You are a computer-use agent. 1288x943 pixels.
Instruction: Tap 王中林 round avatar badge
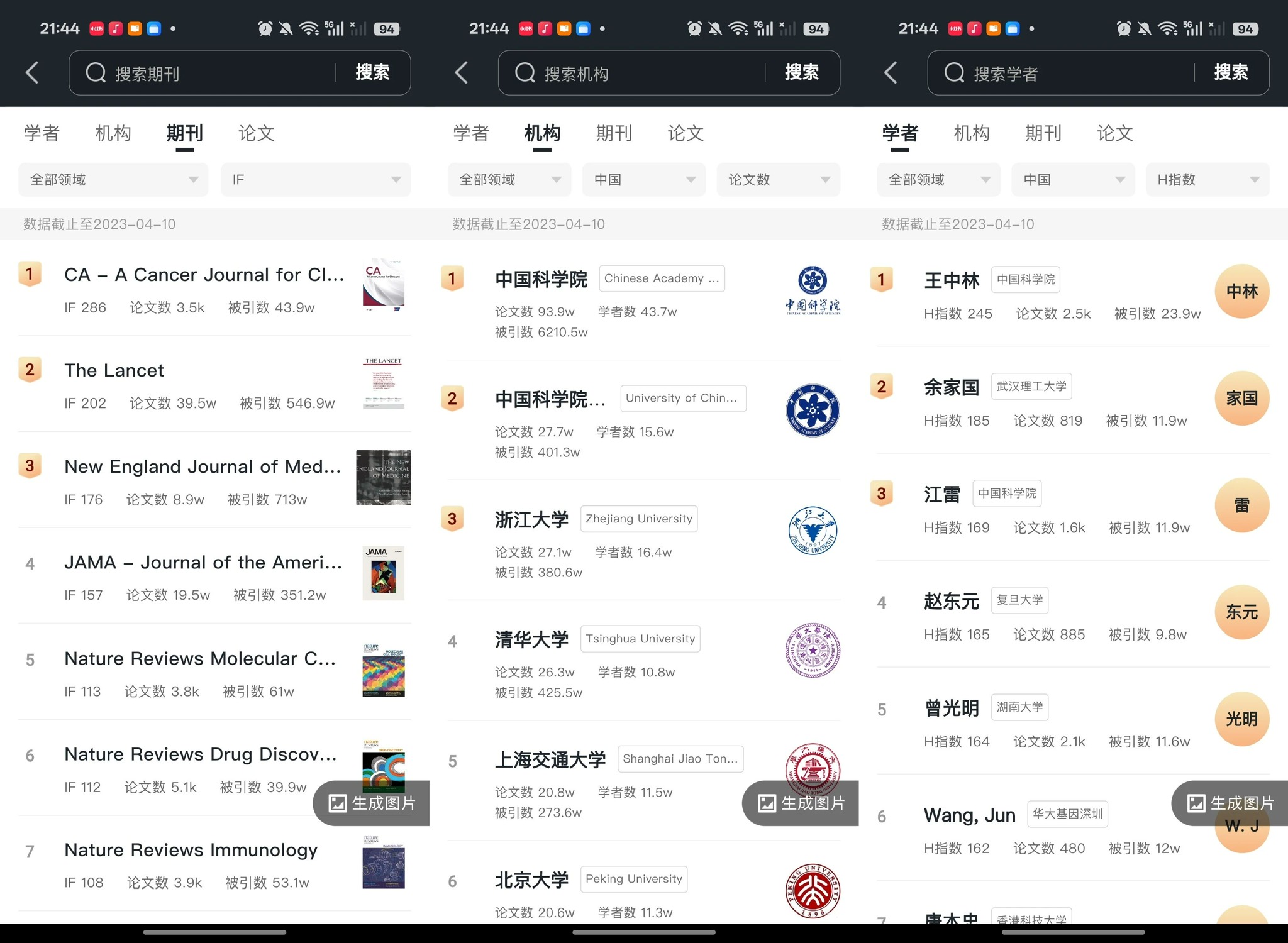1241,292
